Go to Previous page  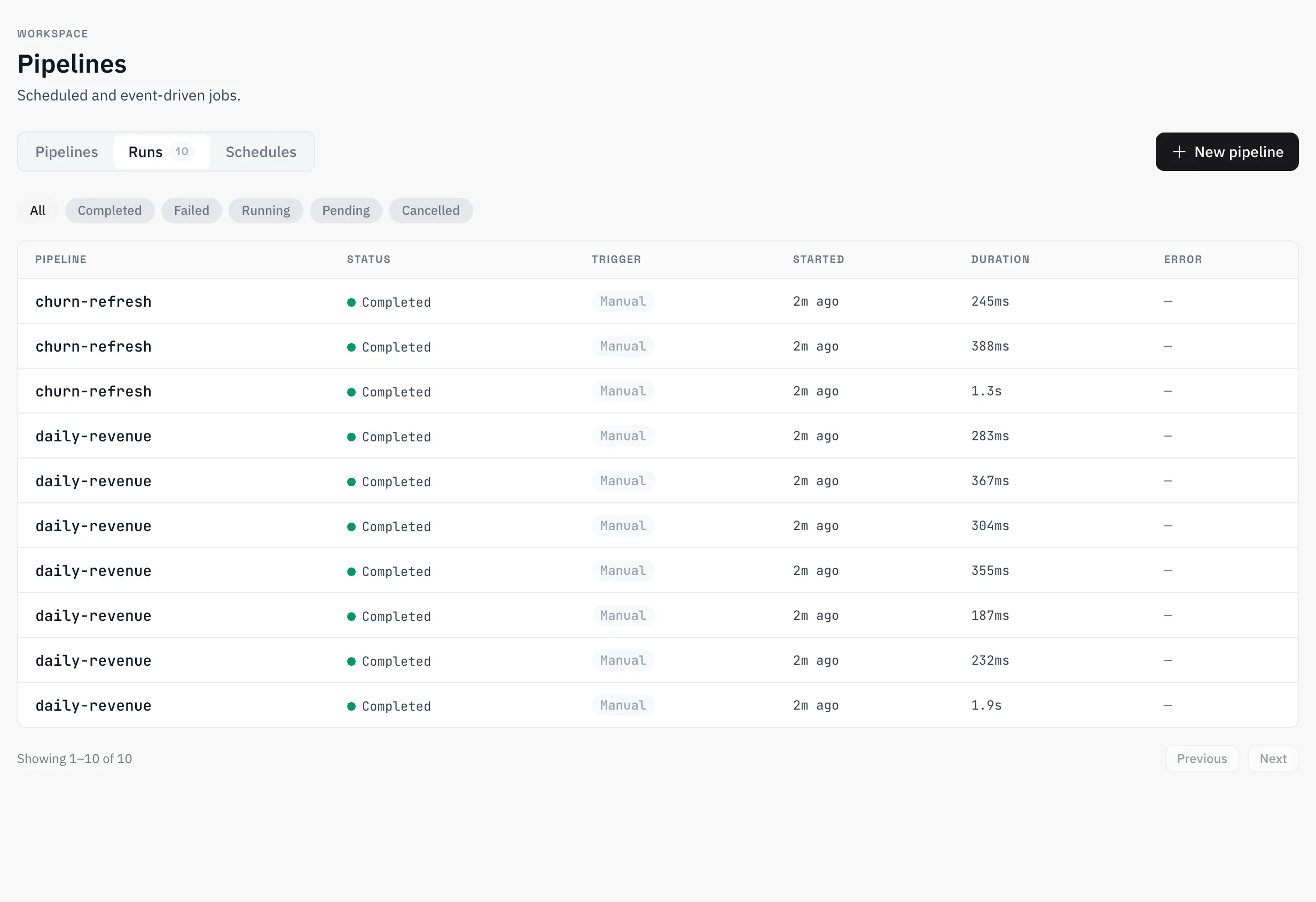(x=1202, y=759)
